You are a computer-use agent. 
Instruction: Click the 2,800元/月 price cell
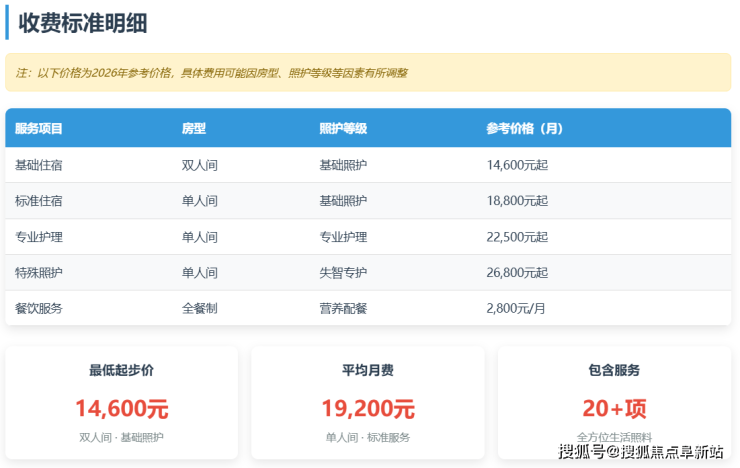[x=517, y=309]
